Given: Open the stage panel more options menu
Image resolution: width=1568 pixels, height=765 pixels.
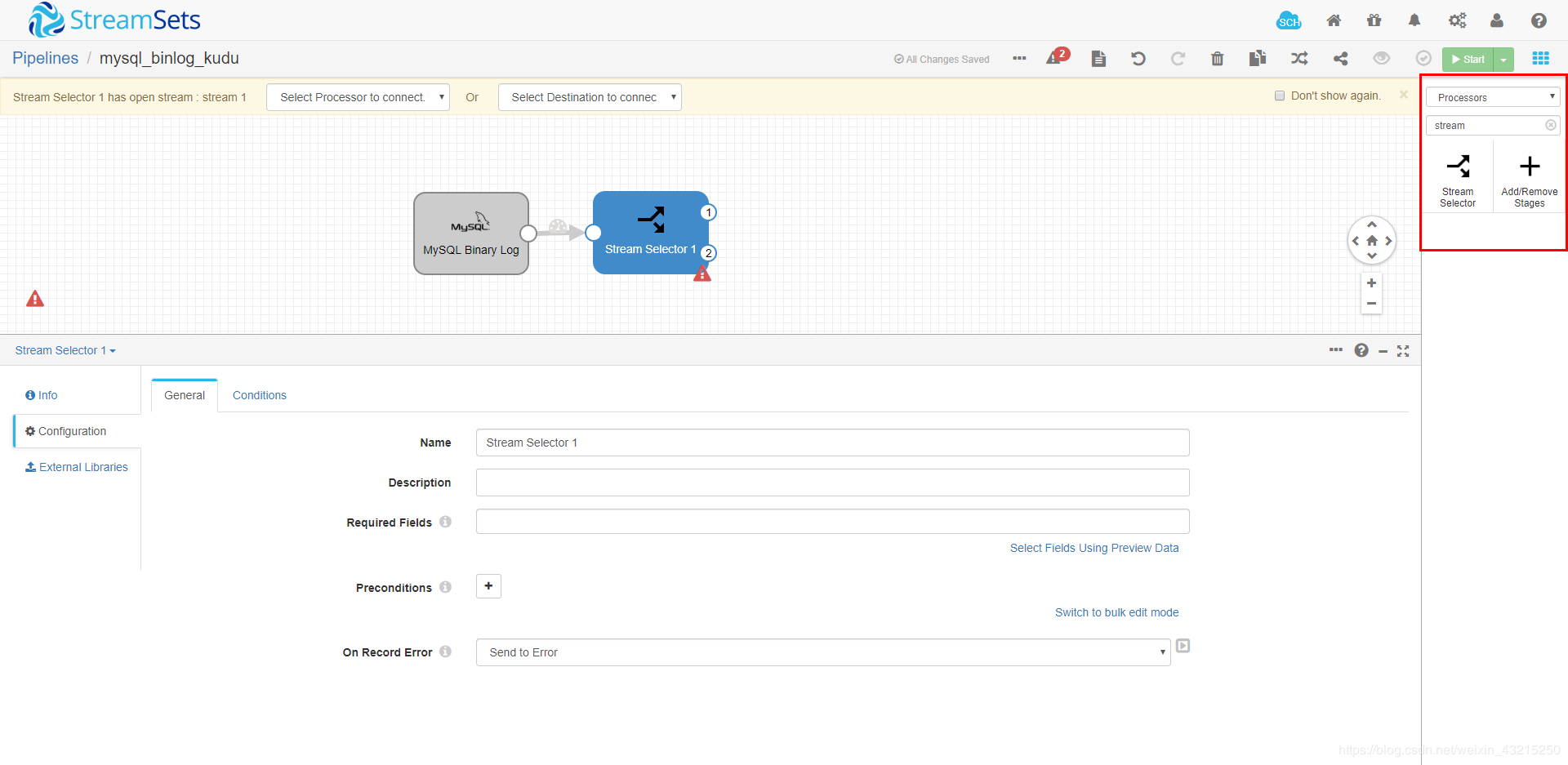Looking at the screenshot, I should (x=1336, y=349).
